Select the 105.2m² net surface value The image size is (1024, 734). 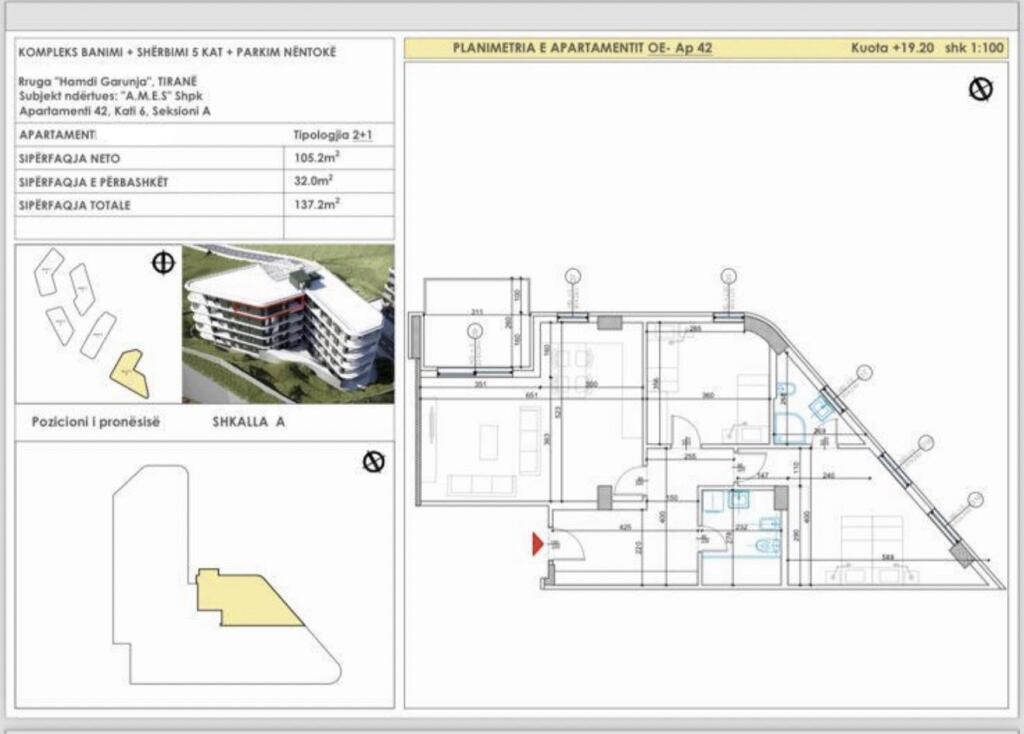coord(312,158)
